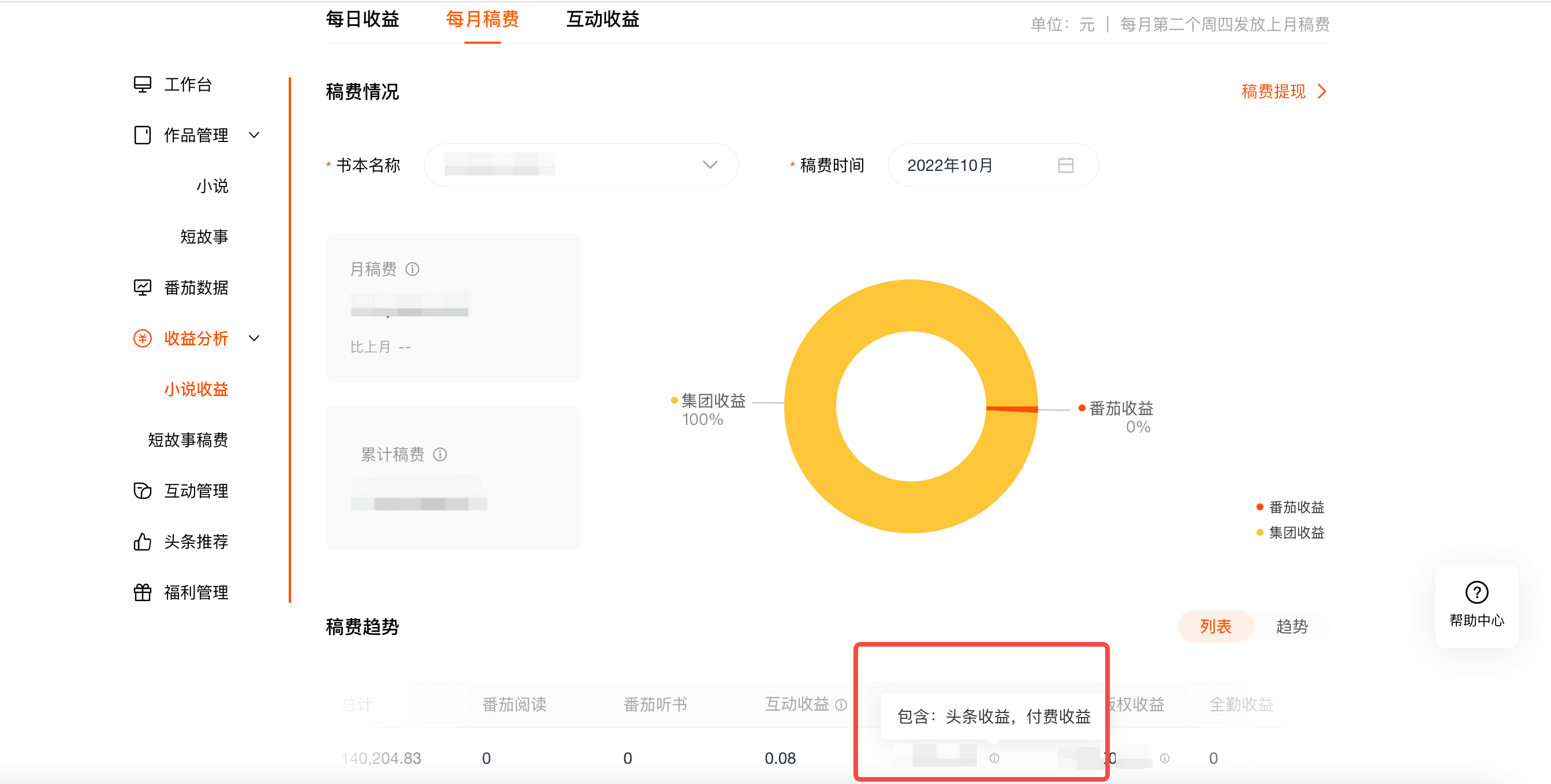Click the info icon beside 累计稿费

440,454
